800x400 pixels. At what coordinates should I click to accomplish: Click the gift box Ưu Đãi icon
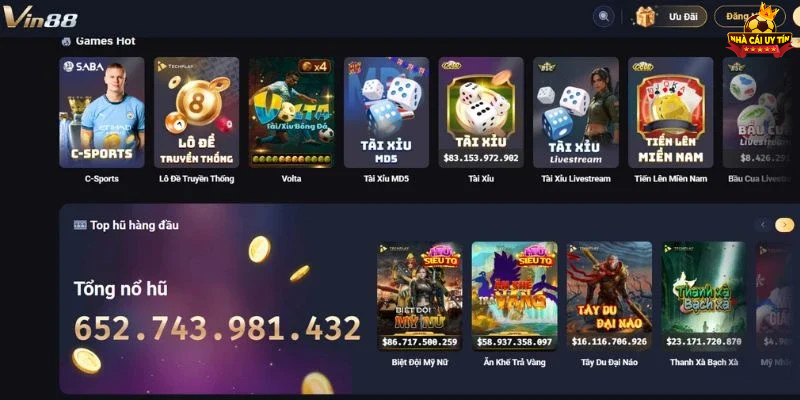[645, 16]
